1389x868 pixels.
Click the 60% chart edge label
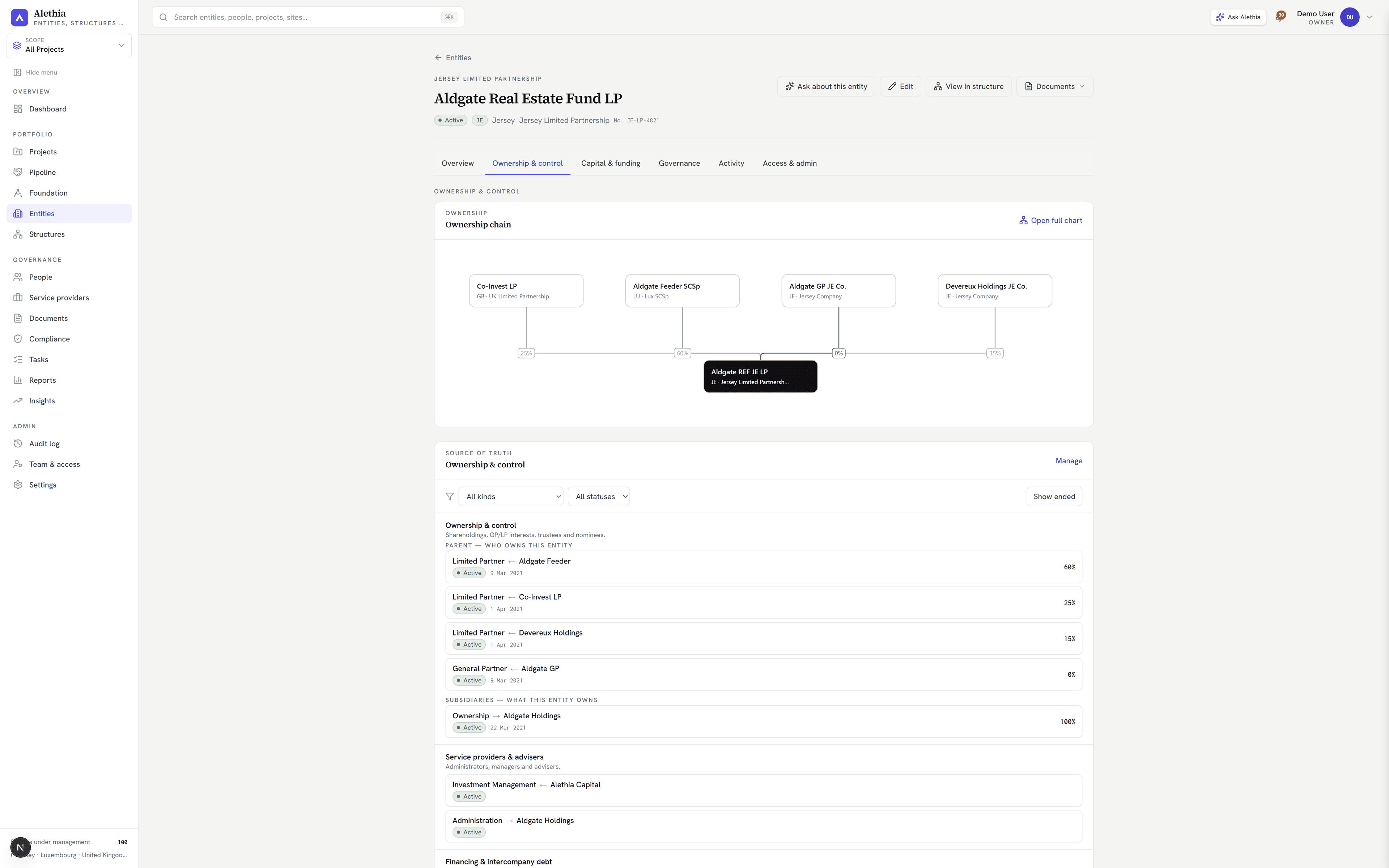click(682, 353)
